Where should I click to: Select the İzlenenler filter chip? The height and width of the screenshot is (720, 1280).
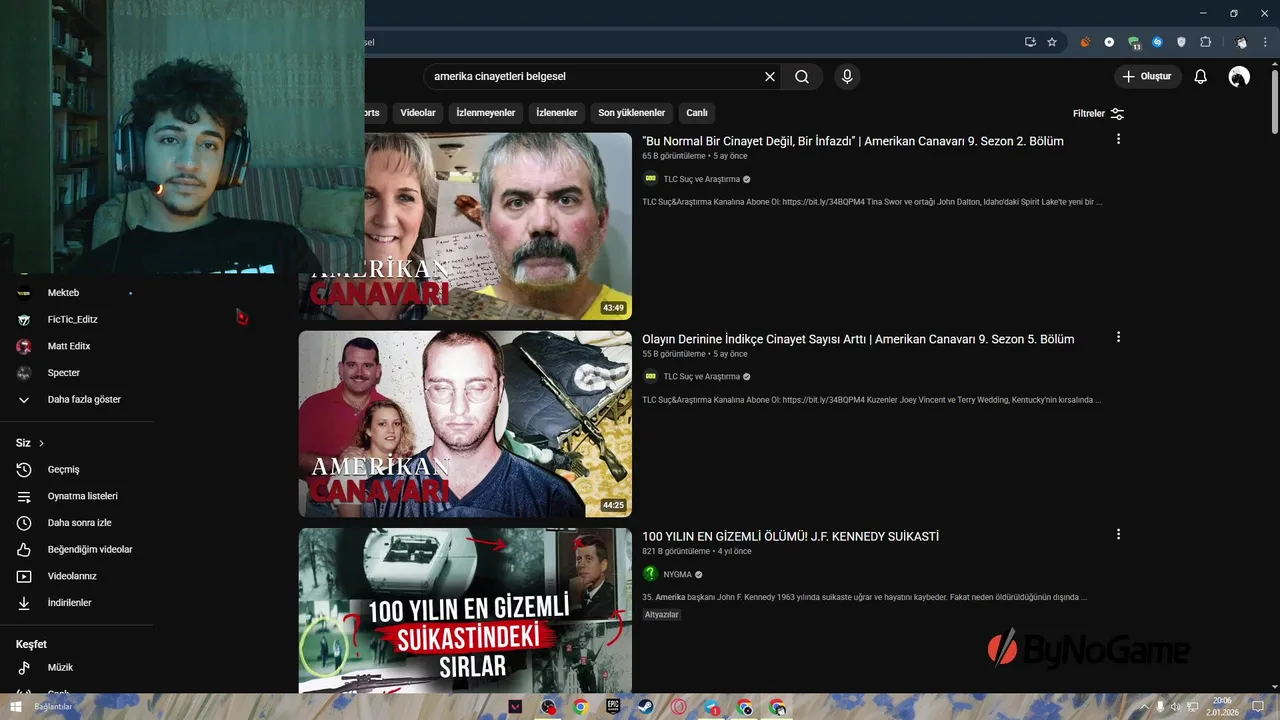click(557, 113)
